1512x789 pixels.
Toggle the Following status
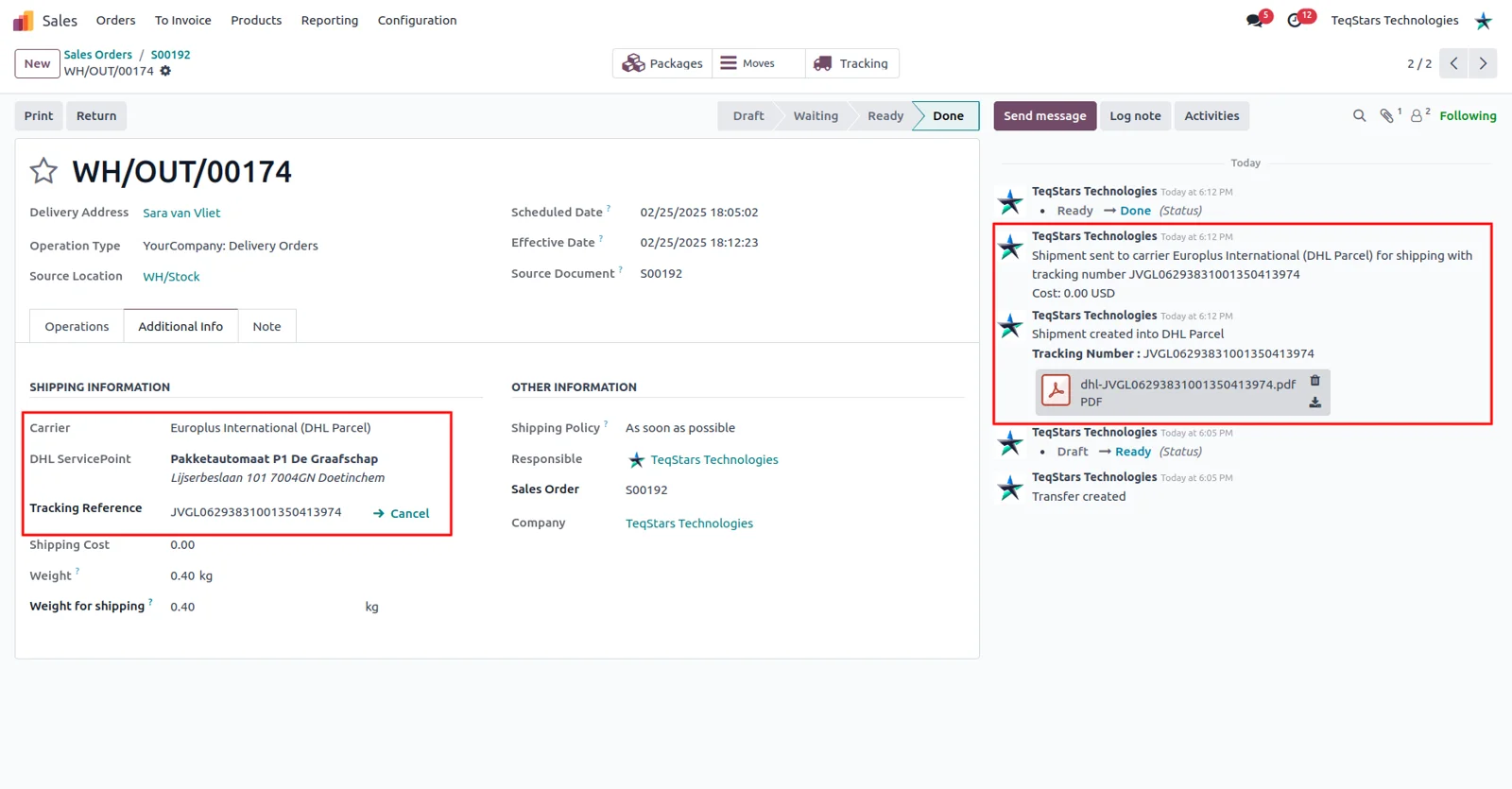(x=1468, y=115)
